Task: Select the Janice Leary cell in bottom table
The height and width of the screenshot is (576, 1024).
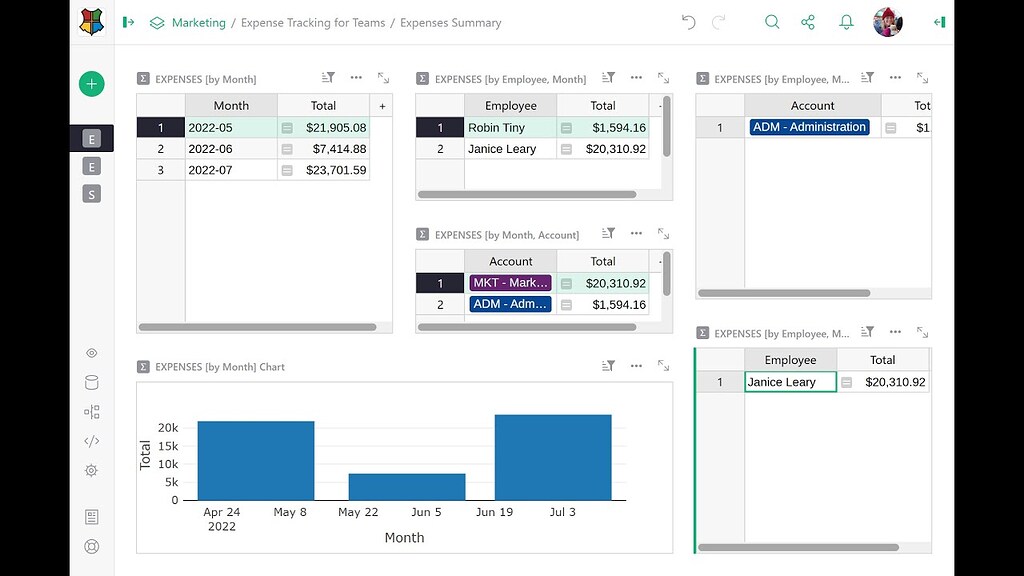Action: pyautogui.click(x=789, y=381)
